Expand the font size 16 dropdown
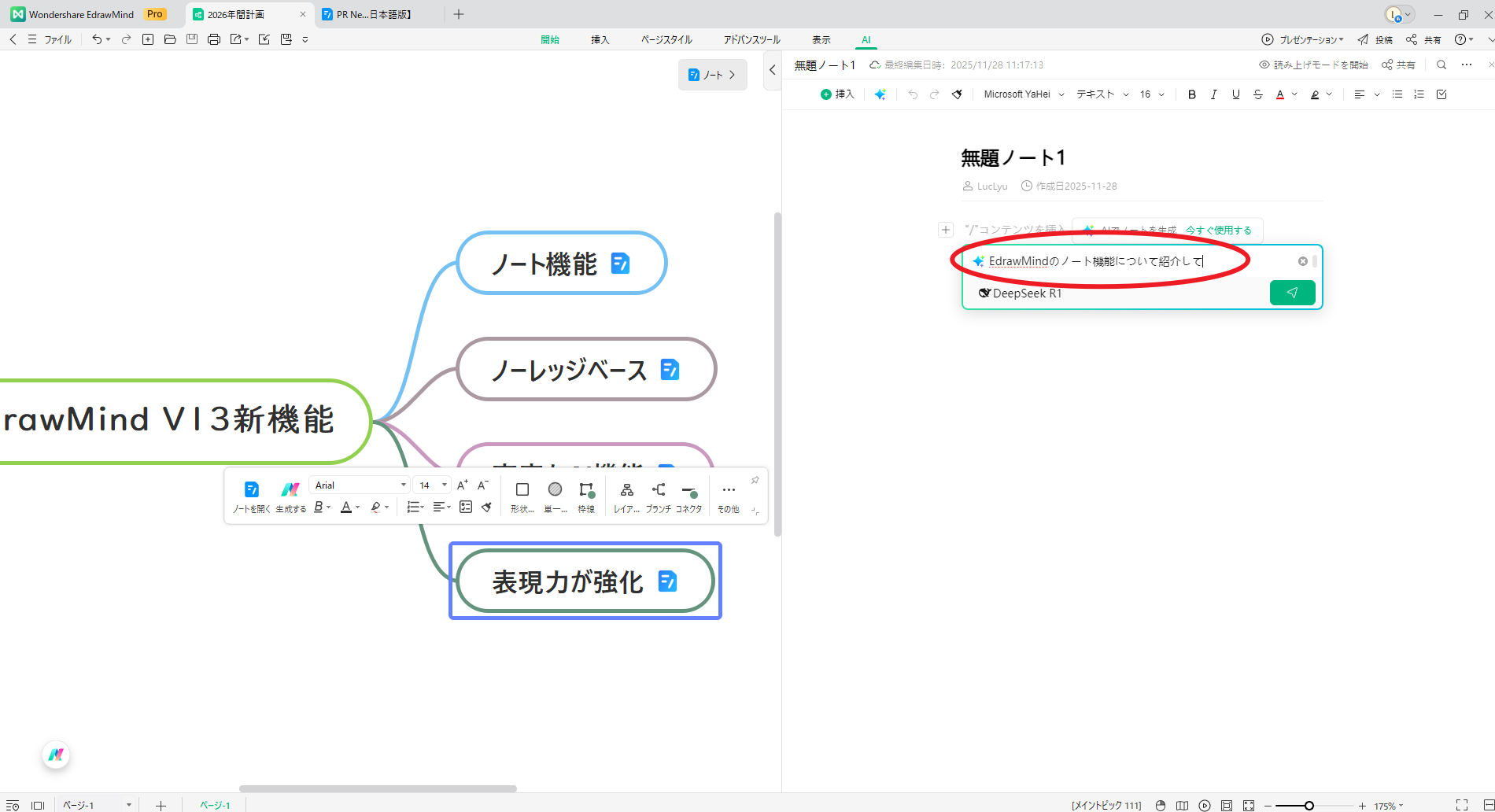Viewport: 1495px width, 812px height. click(x=1150, y=94)
